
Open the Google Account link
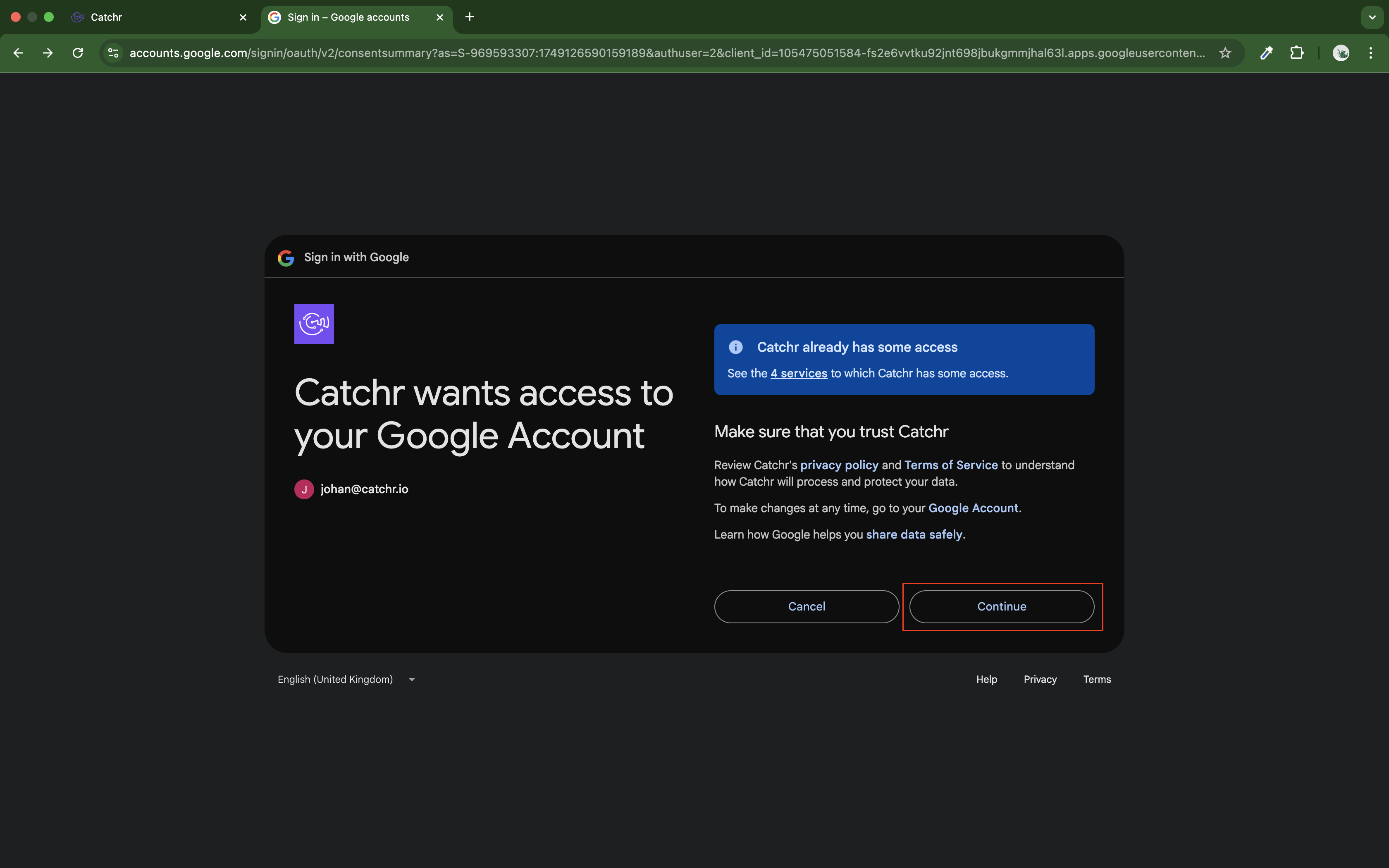(974, 508)
